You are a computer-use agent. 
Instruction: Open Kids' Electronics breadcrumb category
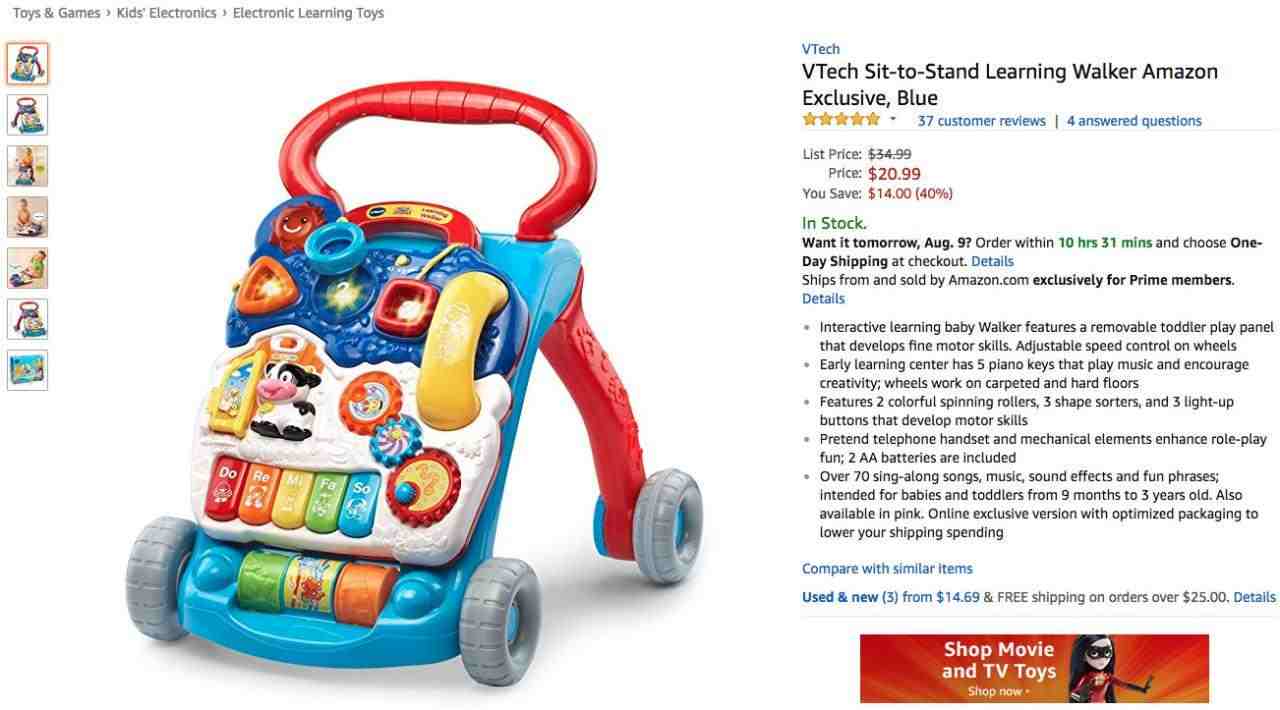pyautogui.click(x=166, y=13)
